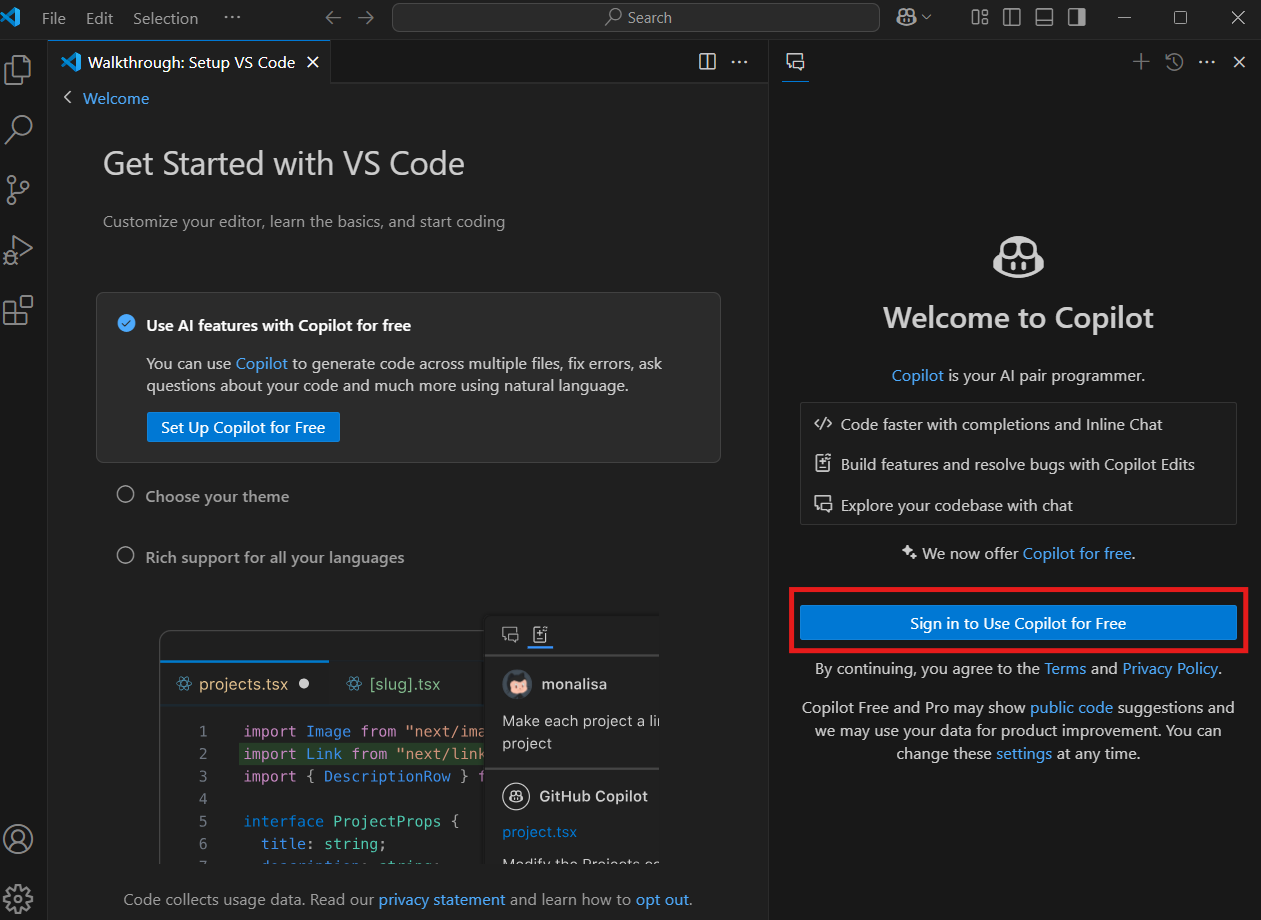The height and width of the screenshot is (920, 1261).
Task: Toggle the bottom Panel visibility
Action: (1044, 18)
